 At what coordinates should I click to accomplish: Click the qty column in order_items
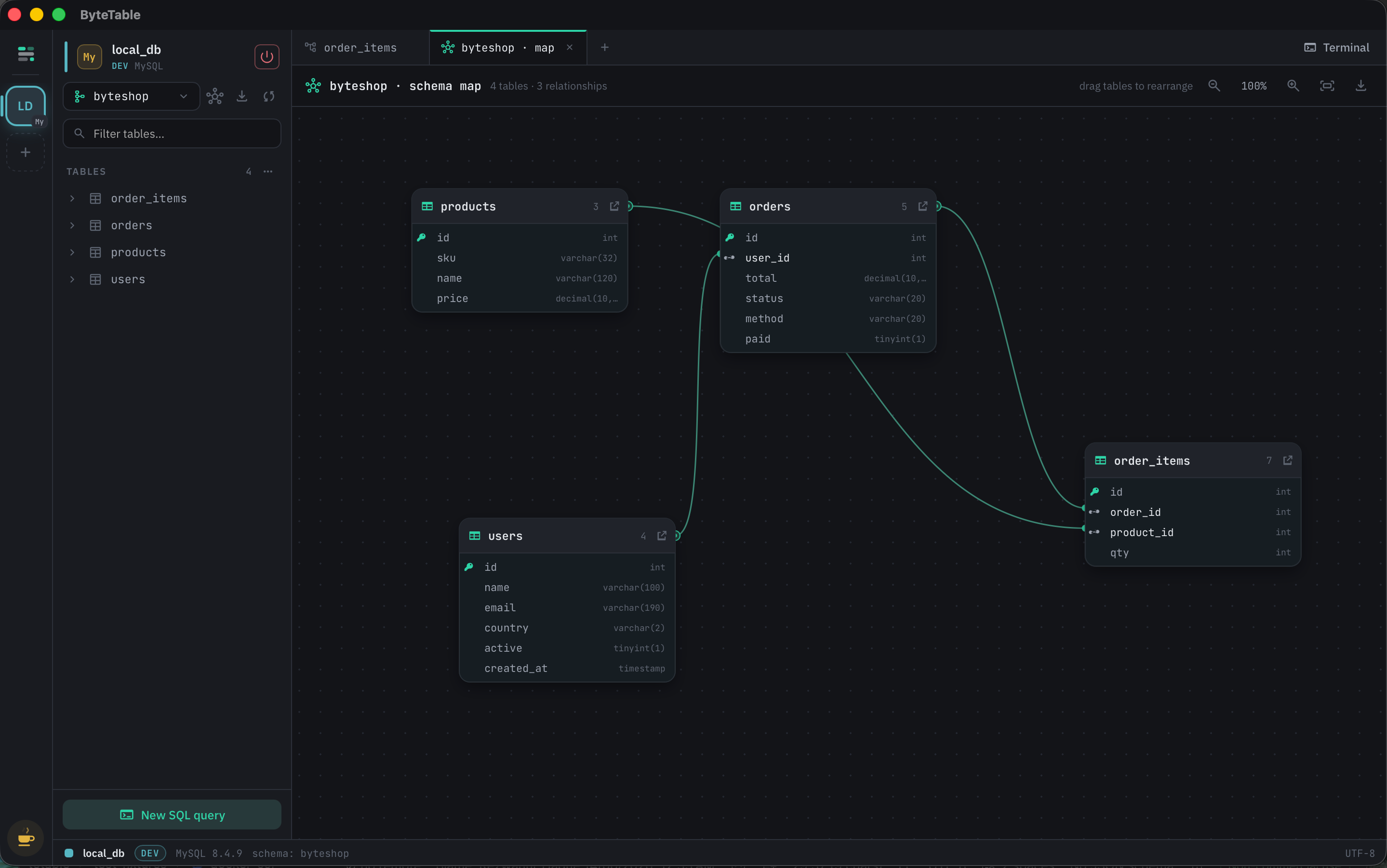1192,552
